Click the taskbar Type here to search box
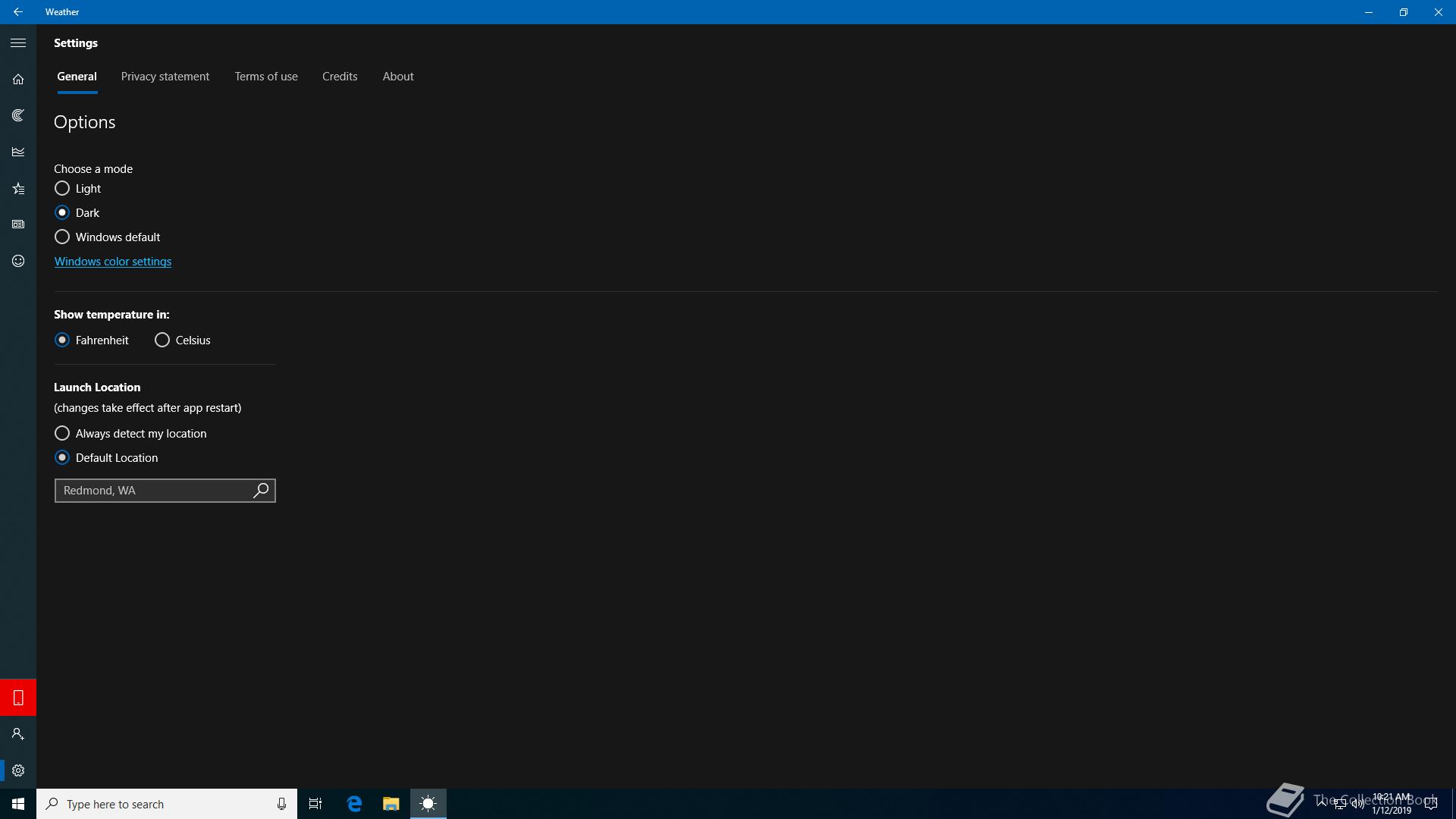The image size is (1456, 819). tap(167, 804)
